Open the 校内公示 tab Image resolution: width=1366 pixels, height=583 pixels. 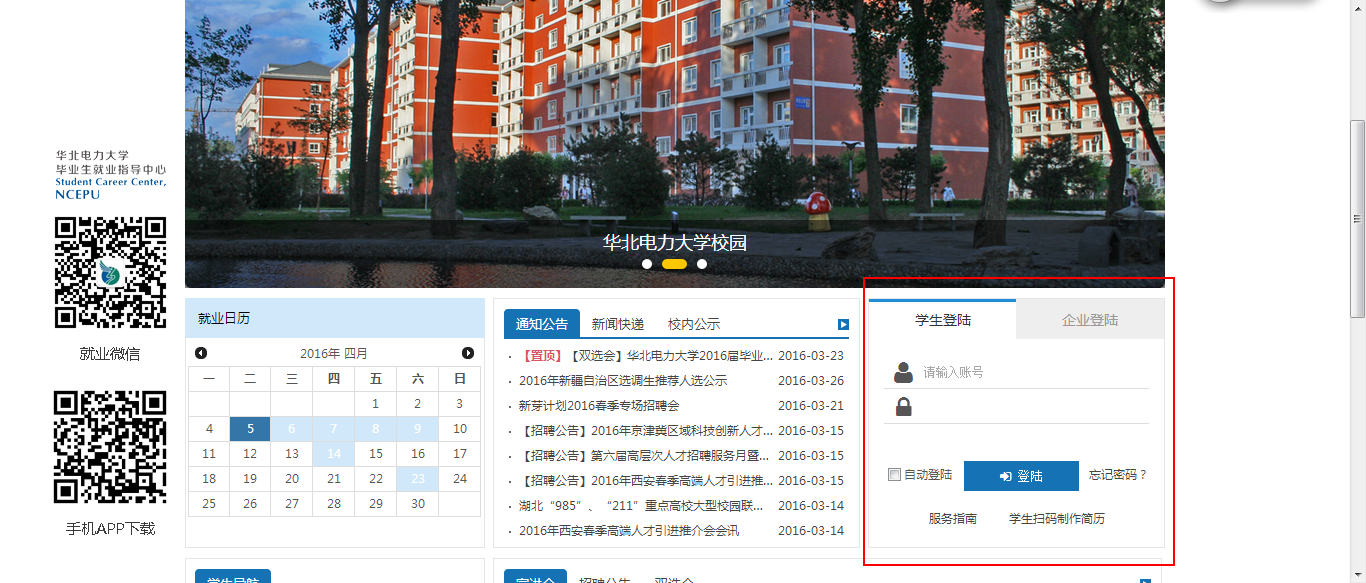[x=694, y=324]
